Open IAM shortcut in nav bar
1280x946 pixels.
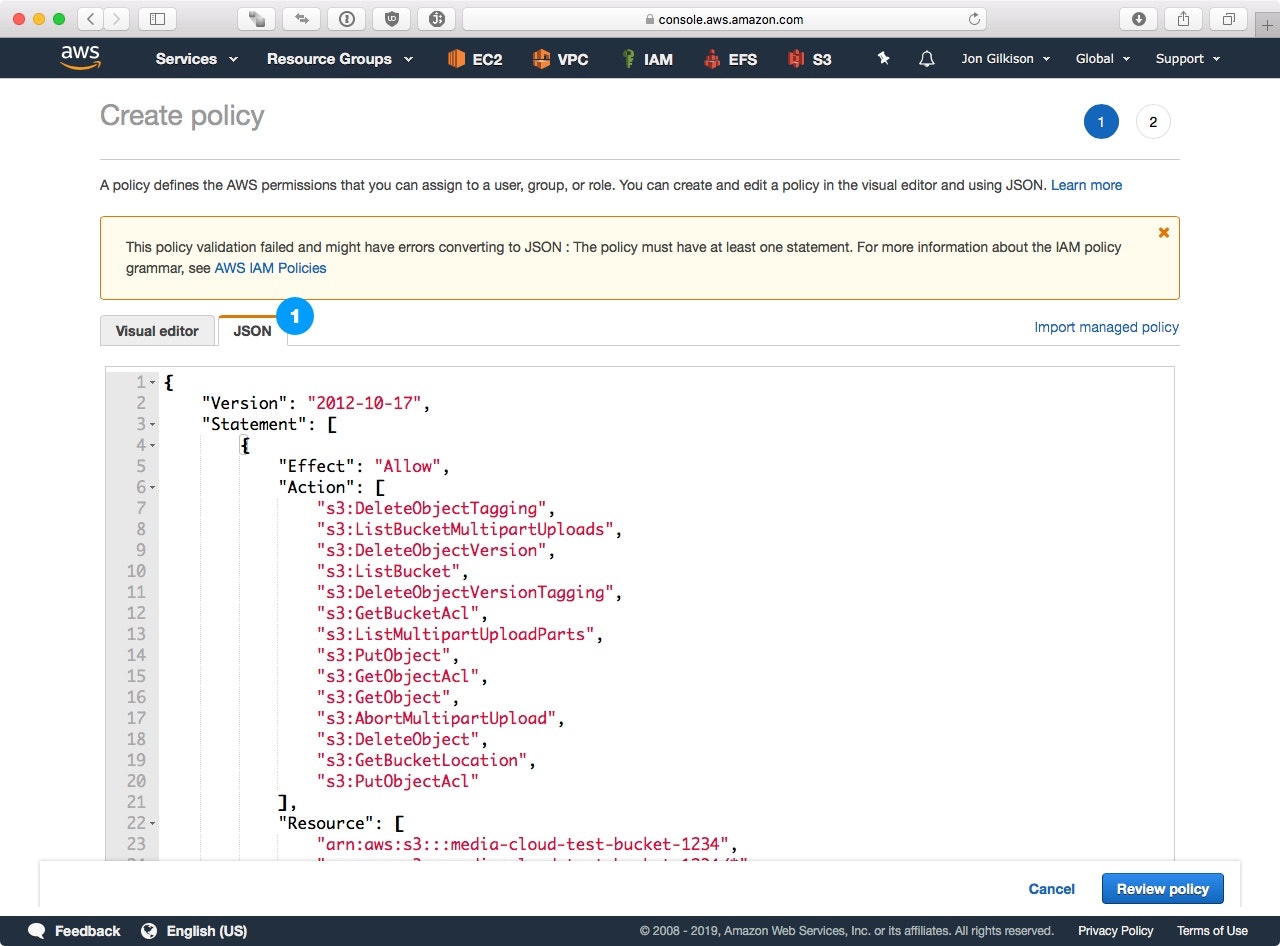click(x=646, y=59)
